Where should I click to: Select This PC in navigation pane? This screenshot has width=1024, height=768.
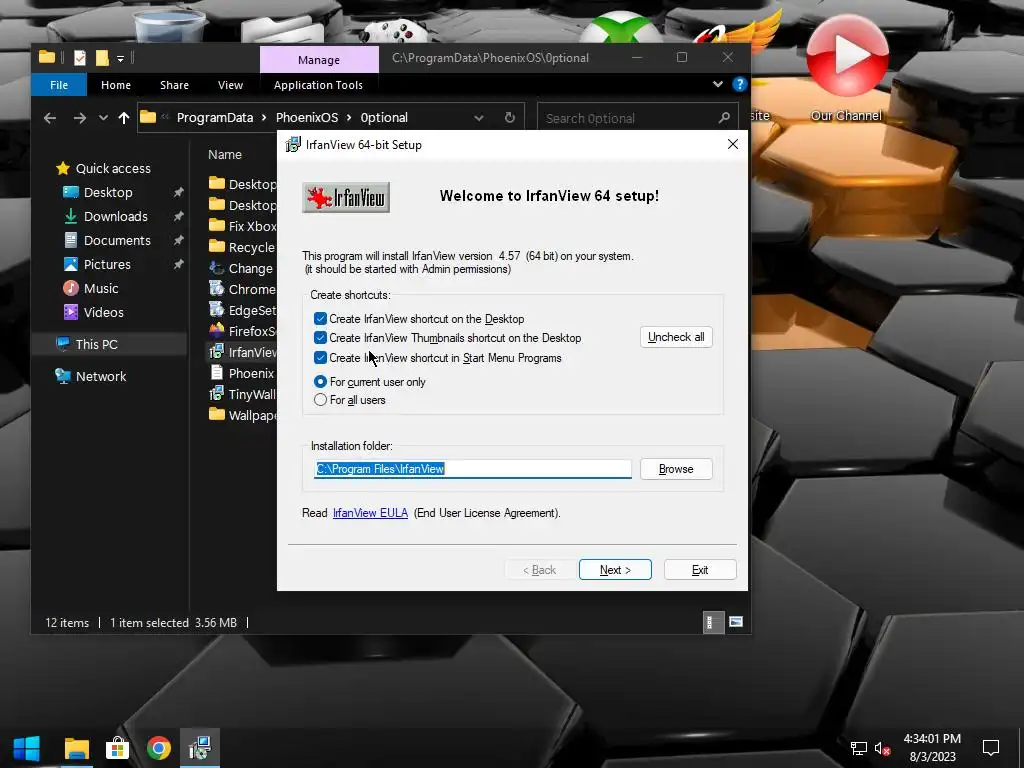click(96, 344)
